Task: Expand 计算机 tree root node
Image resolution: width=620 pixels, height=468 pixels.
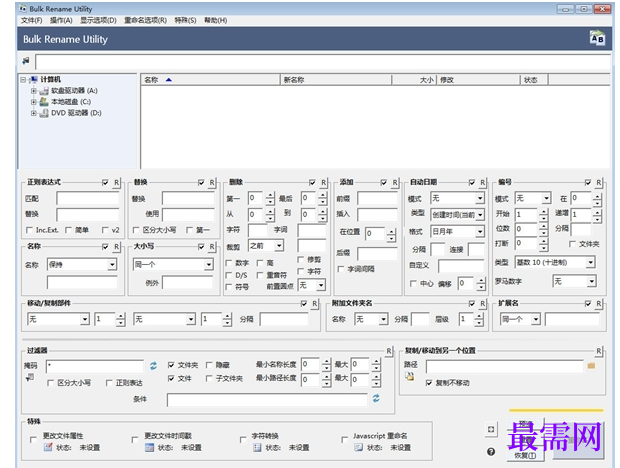Action: coord(23,79)
